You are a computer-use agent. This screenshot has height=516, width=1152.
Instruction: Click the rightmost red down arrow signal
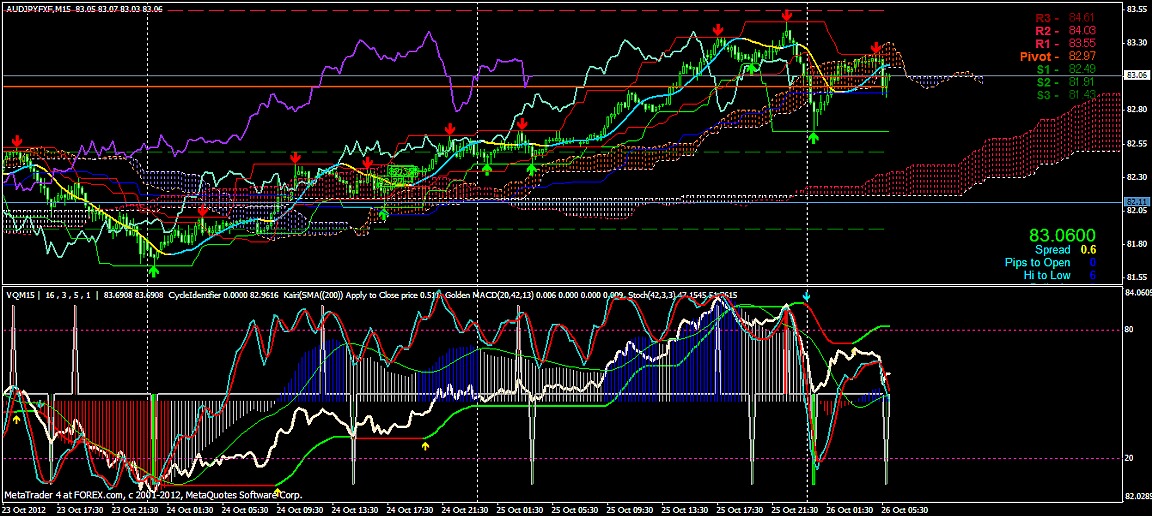tap(876, 48)
